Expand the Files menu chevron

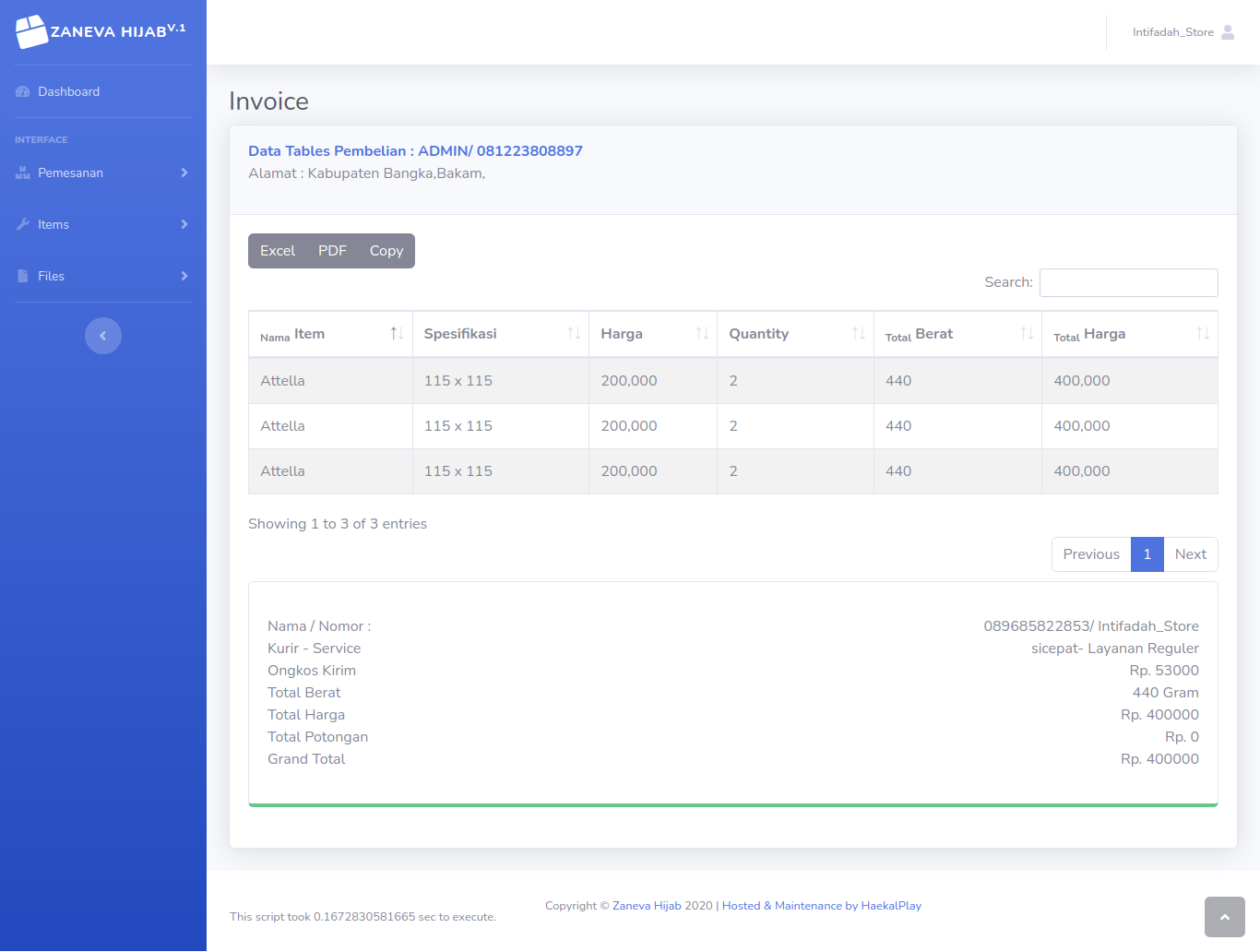point(184,276)
